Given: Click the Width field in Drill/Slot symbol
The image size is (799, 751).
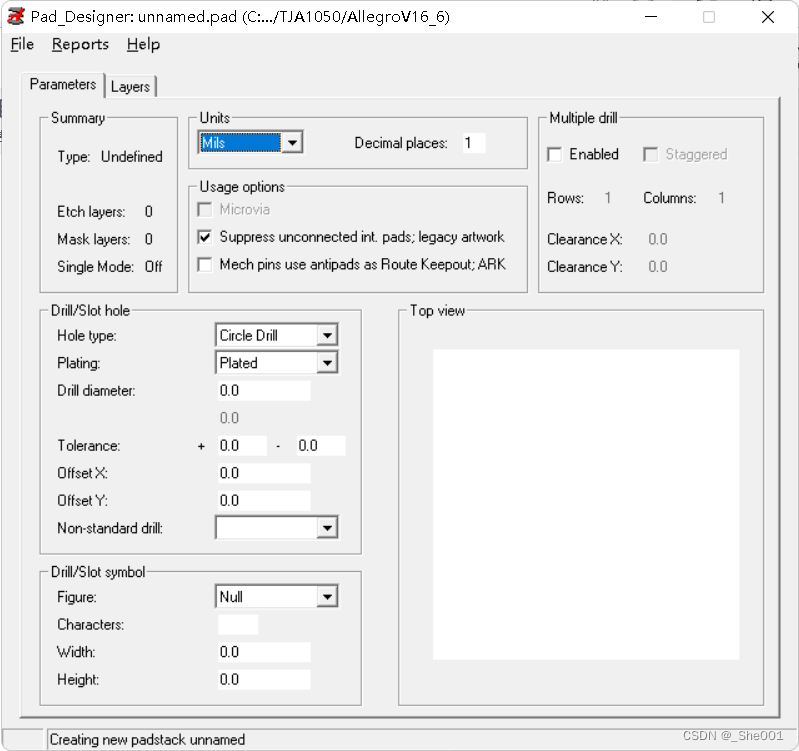Looking at the screenshot, I should [263, 652].
